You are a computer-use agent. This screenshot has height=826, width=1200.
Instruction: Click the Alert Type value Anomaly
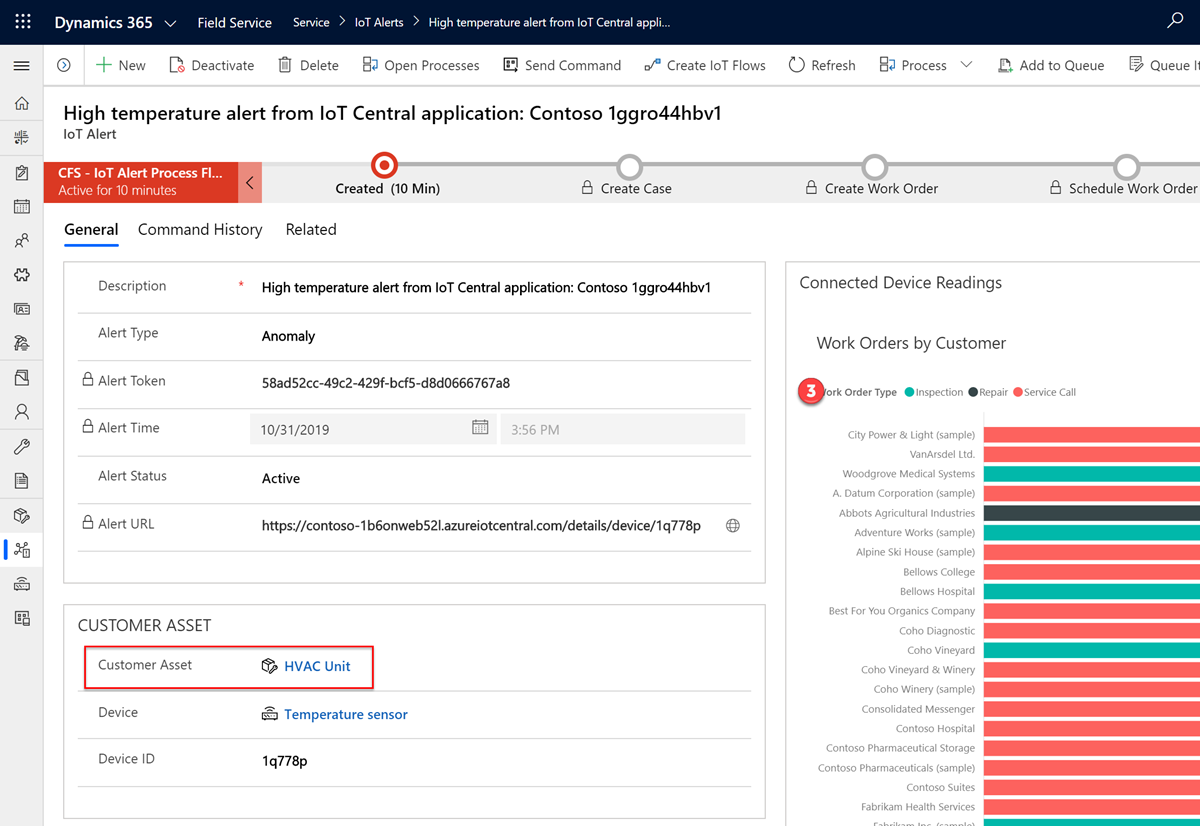coord(288,336)
